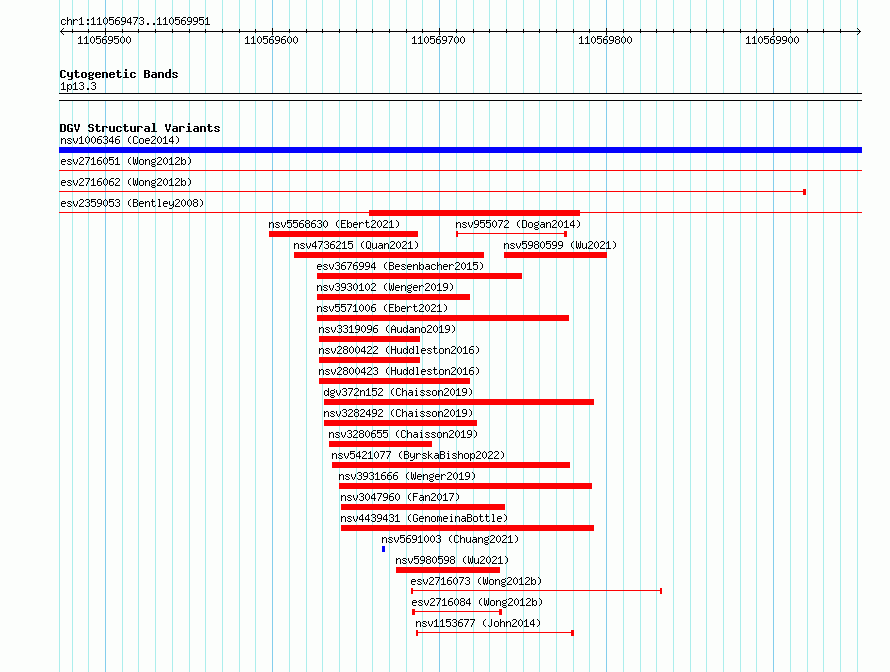Select nsv3282492 (Chaisson2019) variant
Image resolution: width=890 pixels, height=672 pixels.
398,413
